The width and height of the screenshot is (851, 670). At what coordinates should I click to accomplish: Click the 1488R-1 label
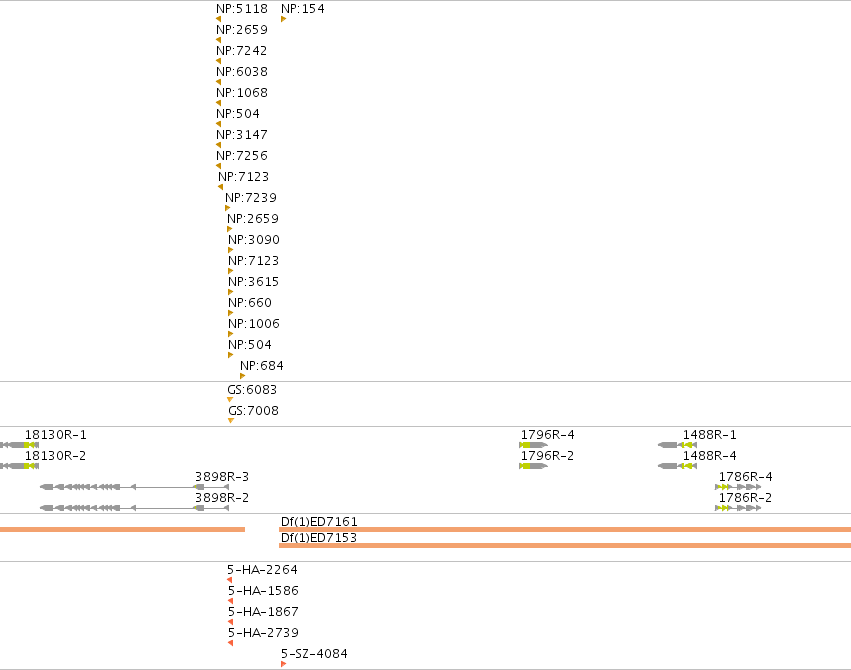point(709,435)
